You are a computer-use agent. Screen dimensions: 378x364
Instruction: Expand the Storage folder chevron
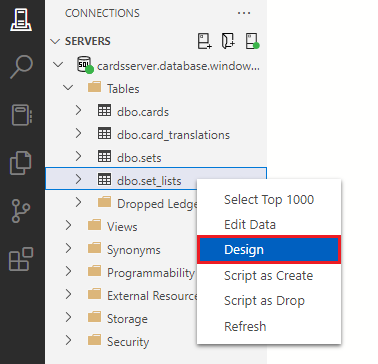click(68, 318)
